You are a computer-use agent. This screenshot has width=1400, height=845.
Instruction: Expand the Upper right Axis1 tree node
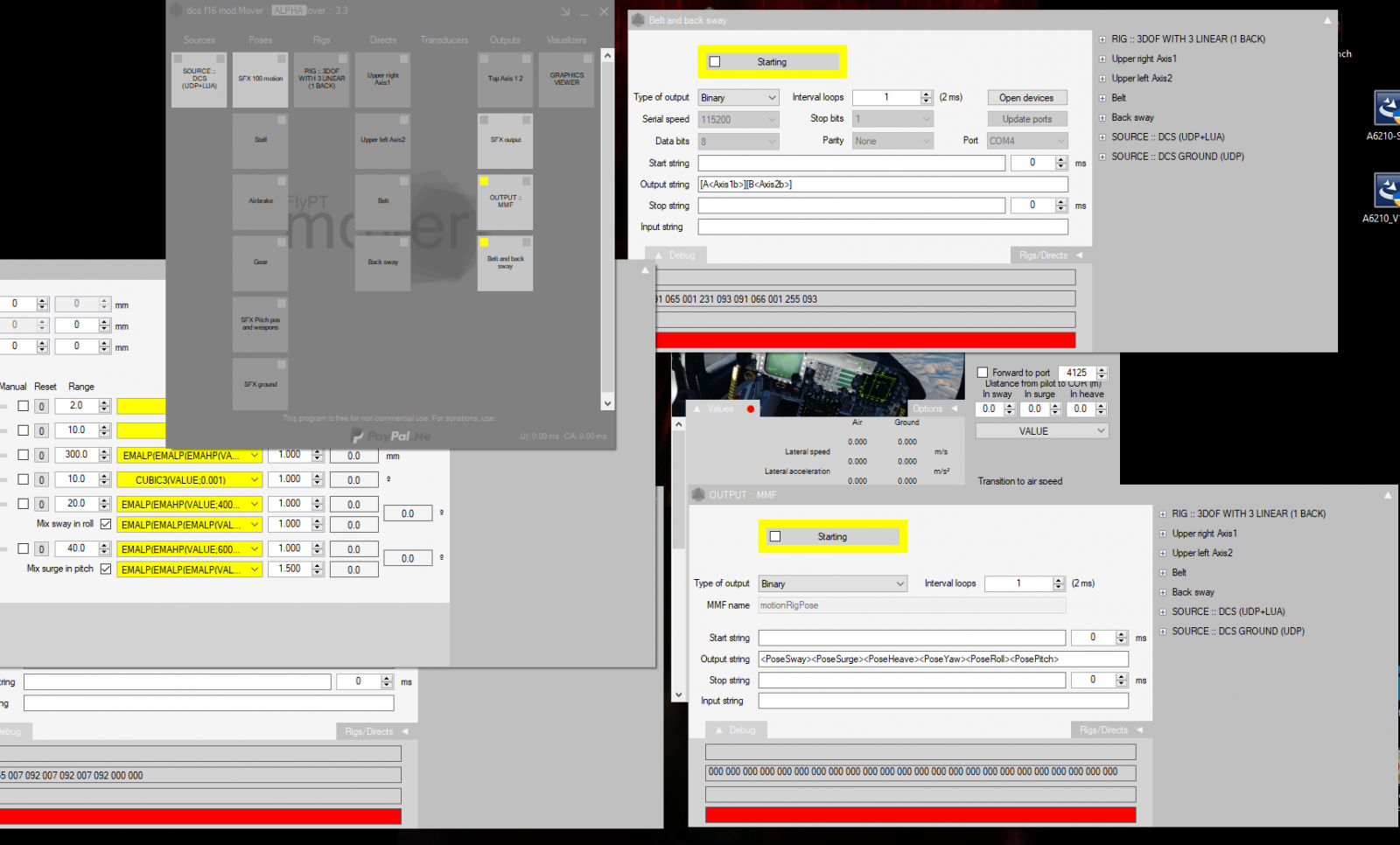point(1102,59)
